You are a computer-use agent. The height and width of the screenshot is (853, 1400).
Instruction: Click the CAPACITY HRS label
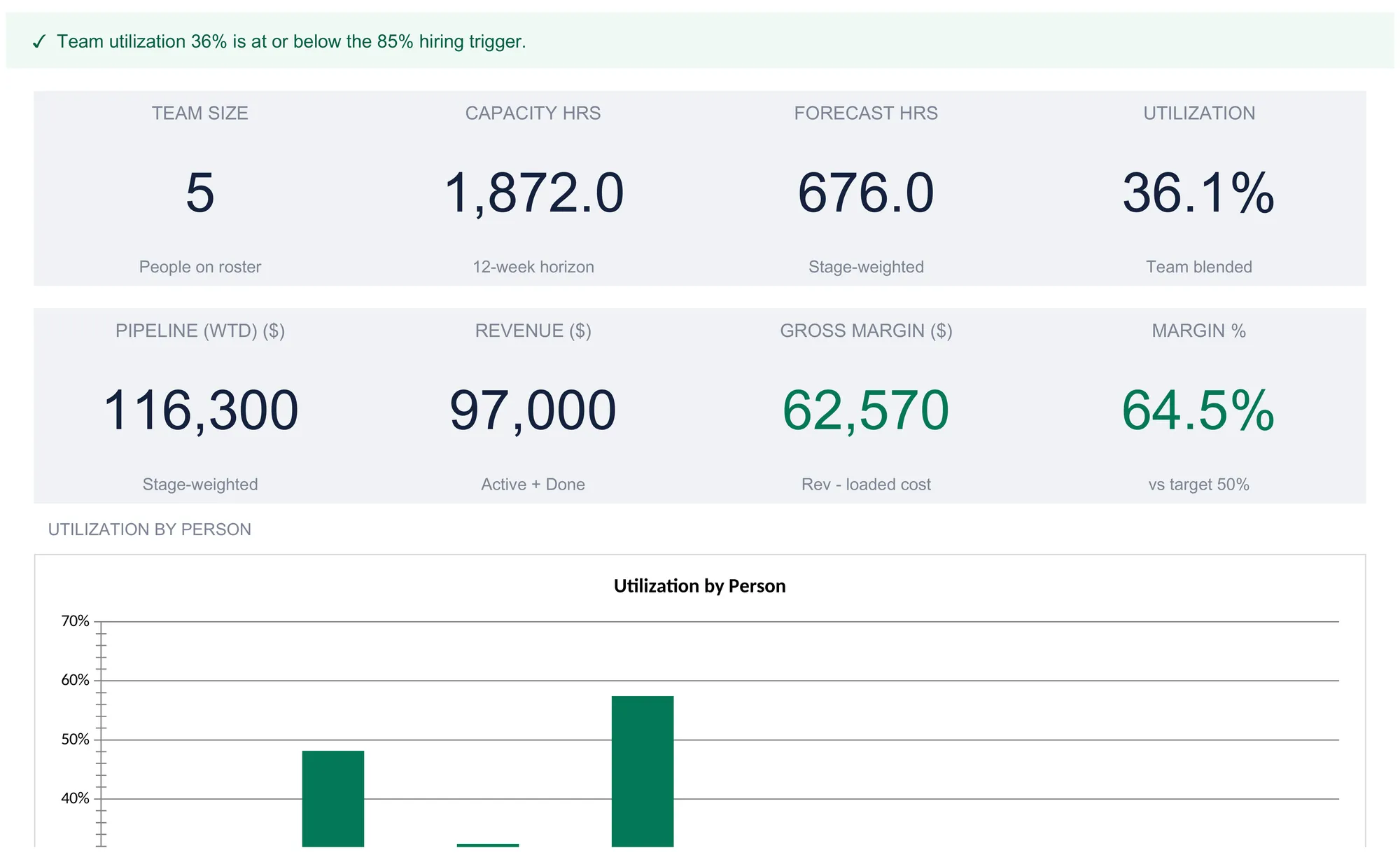click(533, 113)
